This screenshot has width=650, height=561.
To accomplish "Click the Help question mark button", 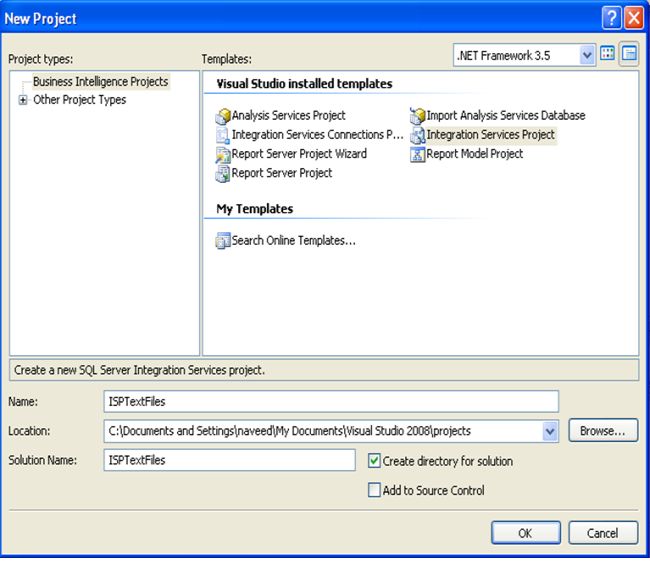I will [x=612, y=18].
